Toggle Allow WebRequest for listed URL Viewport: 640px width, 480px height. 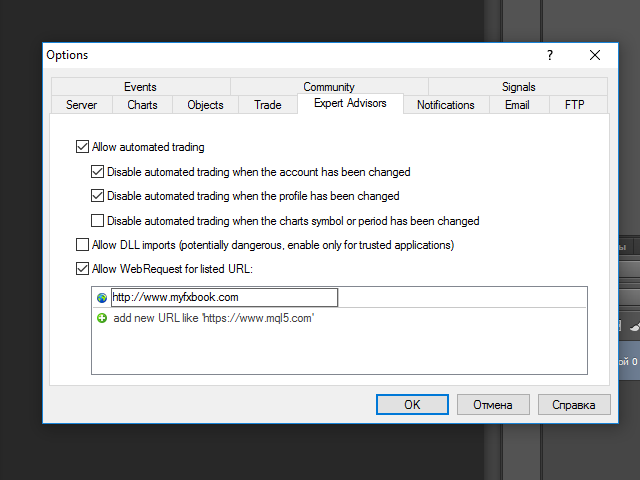82,268
